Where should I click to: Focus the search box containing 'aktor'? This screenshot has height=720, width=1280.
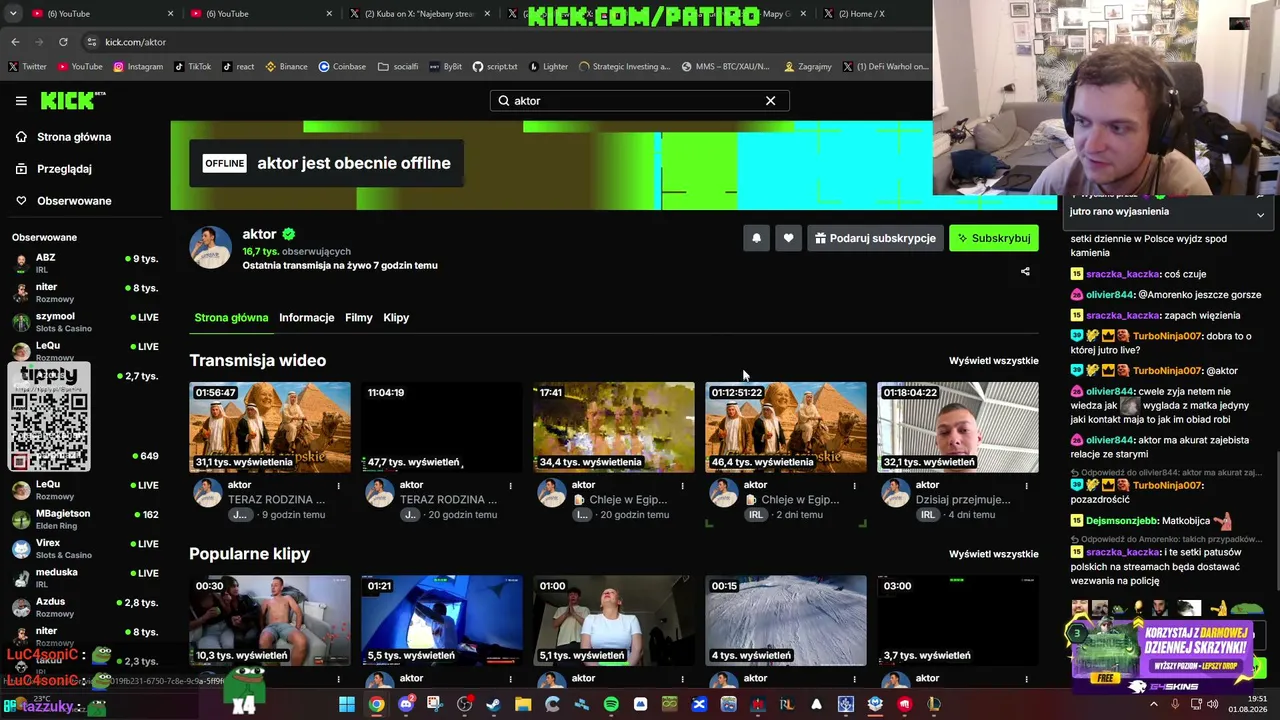(x=640, y=100)
